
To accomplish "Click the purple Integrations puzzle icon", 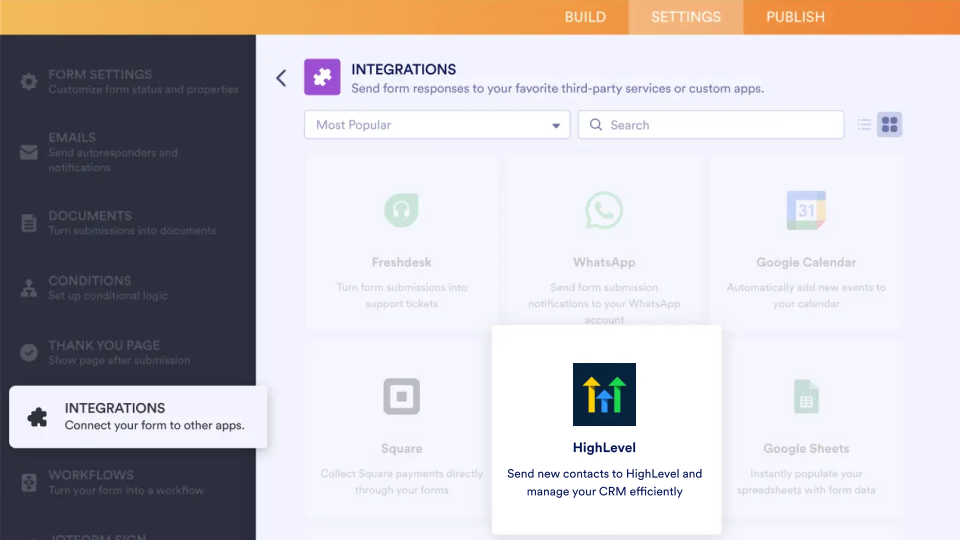I will [x=322, y=78].
